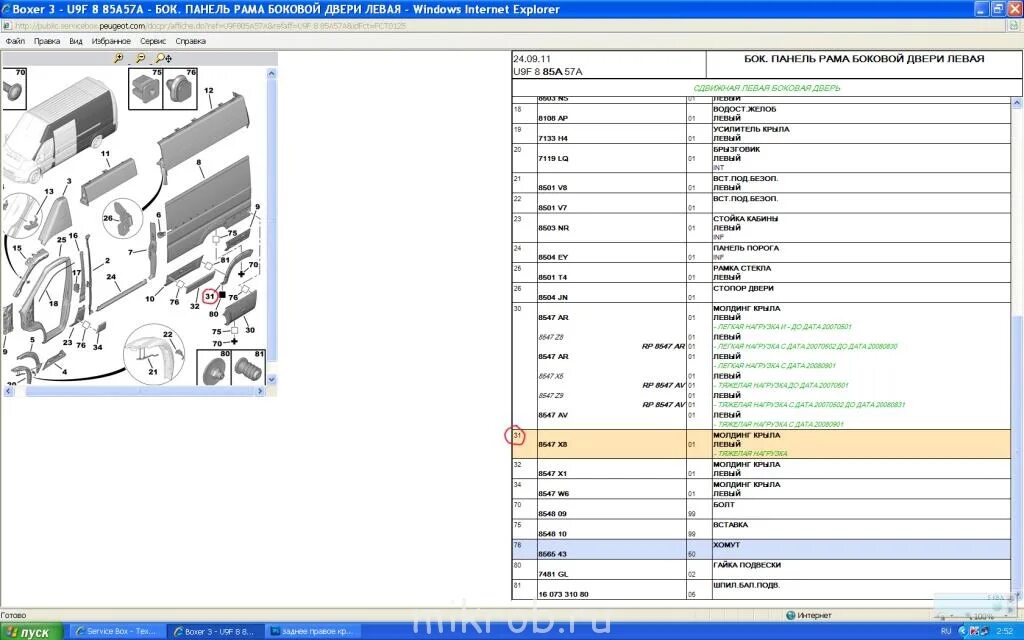Click part number 8548 09
Screen dimensions: 1024x640
[x=552, y=514]
